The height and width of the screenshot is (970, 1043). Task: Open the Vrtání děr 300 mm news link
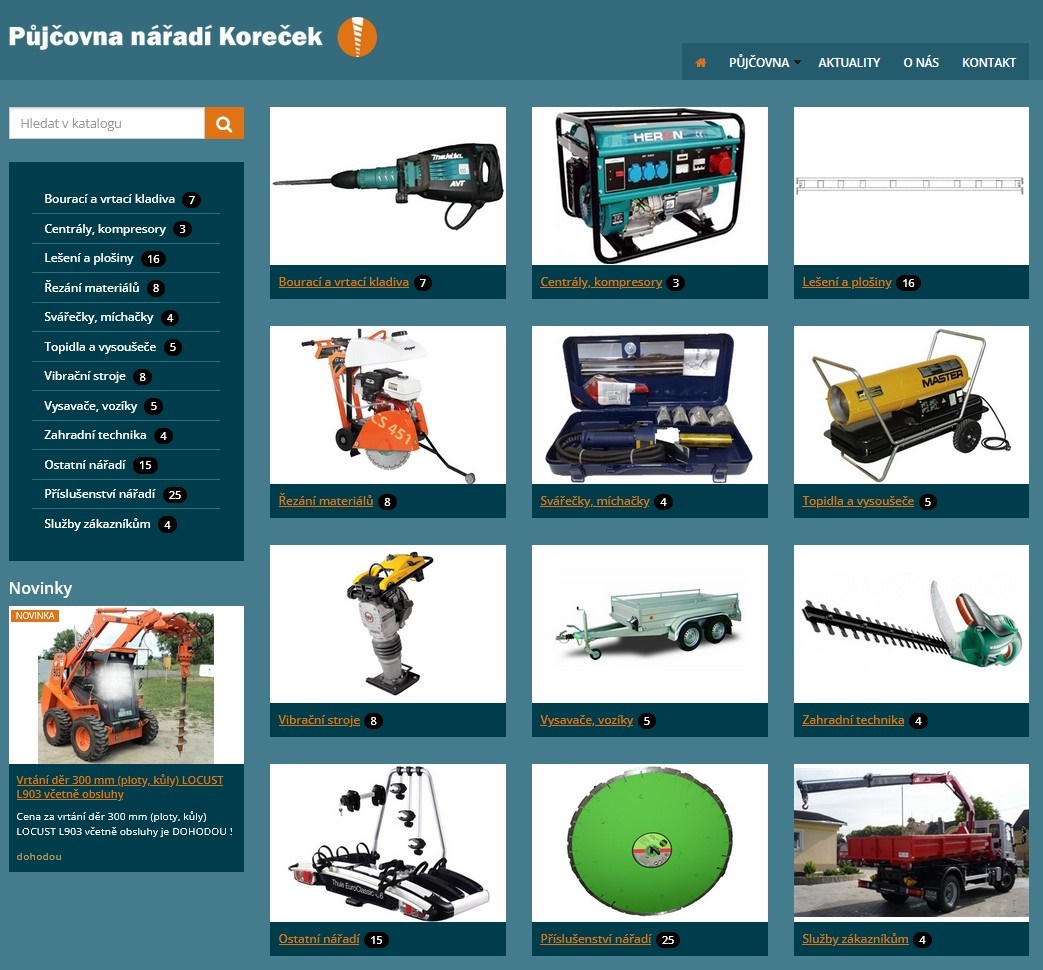coord(119,786)
